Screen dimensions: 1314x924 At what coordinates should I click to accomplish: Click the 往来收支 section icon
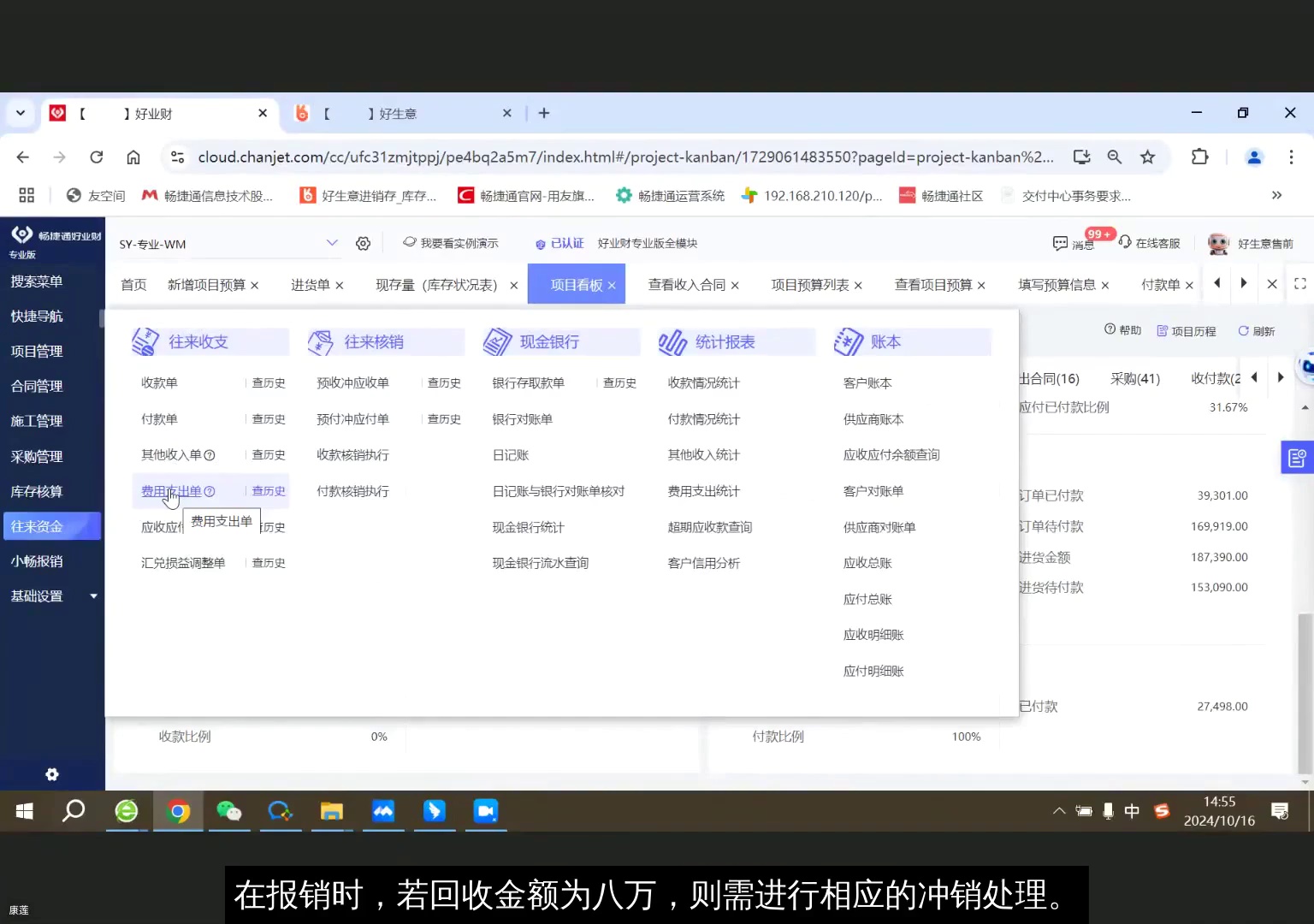(145, 341)
